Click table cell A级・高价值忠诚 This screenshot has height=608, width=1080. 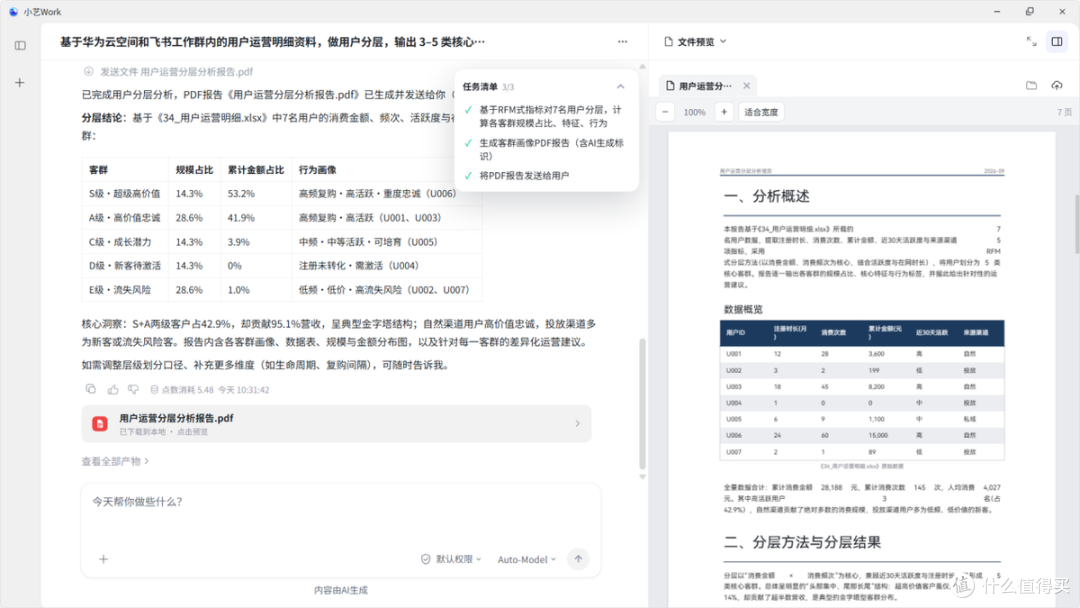(x=125, y=218)
